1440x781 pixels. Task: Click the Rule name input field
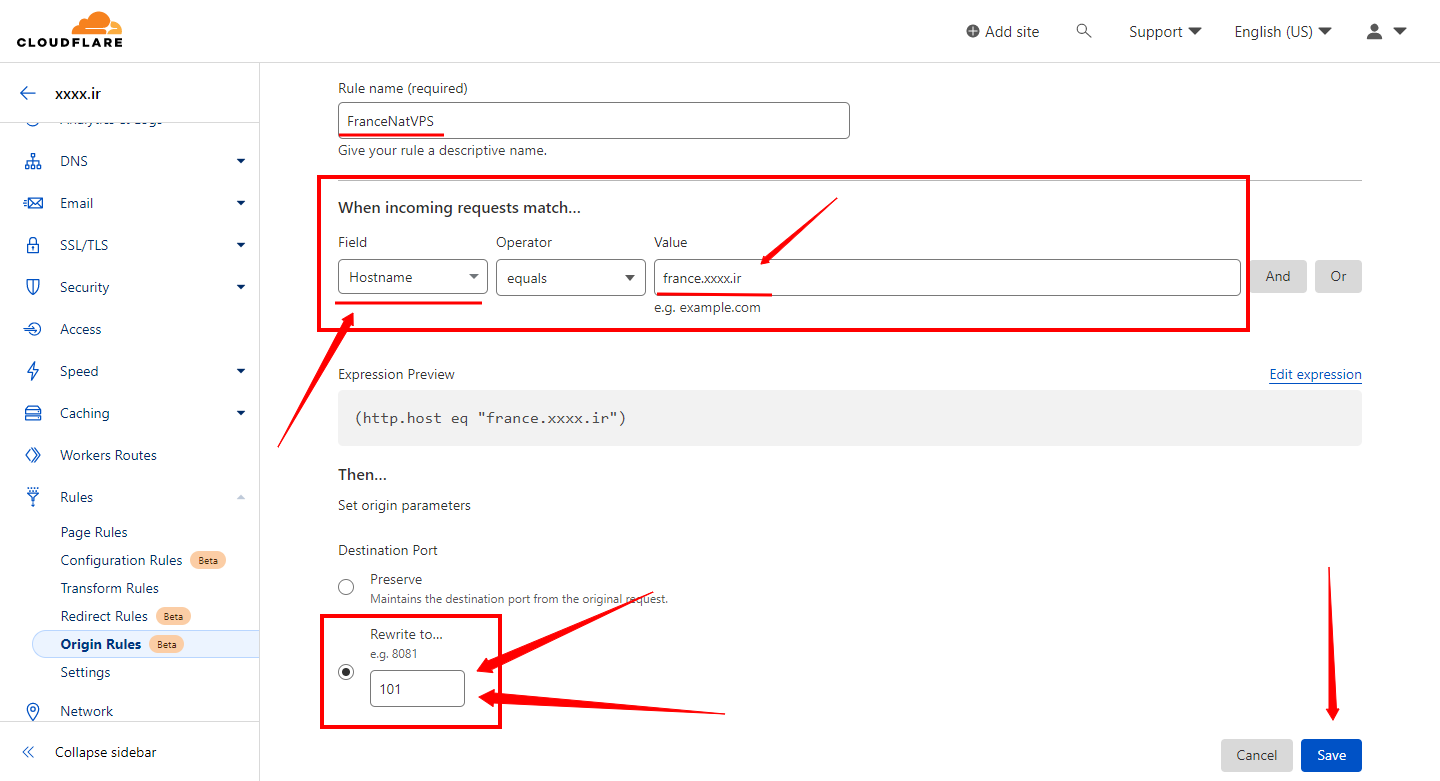click(x=594, y=120)
